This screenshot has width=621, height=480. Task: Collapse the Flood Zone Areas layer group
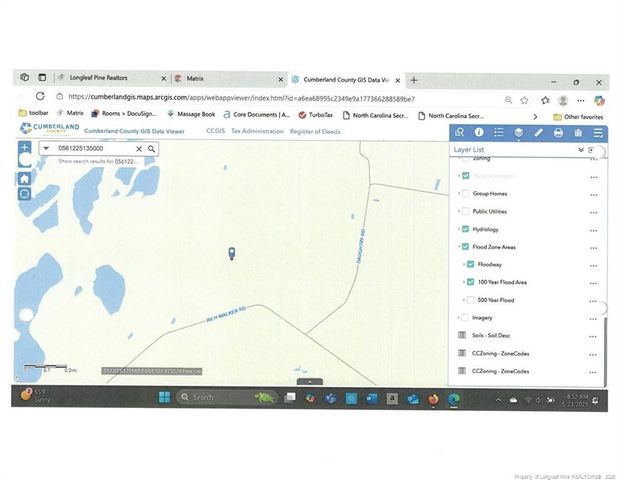tap(459, 247)
